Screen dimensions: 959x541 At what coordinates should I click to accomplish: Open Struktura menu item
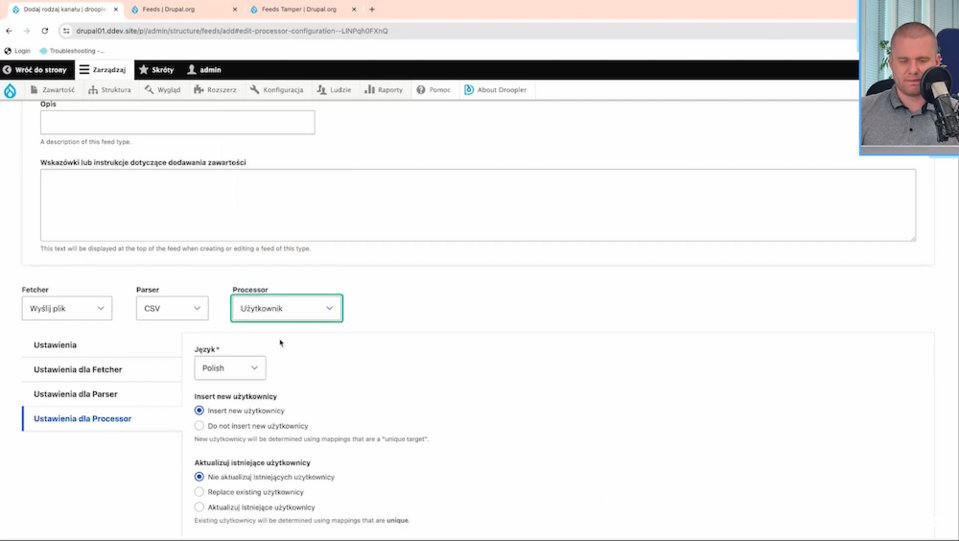click(109, 90)
